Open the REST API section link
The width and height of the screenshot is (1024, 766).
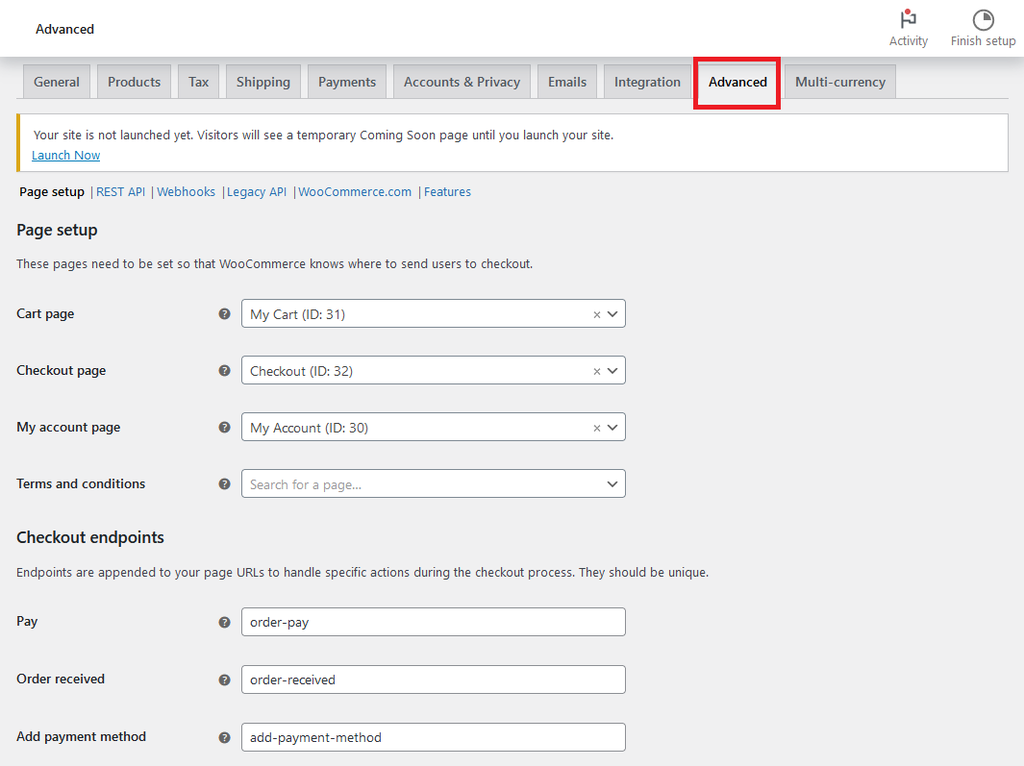[121, 192]
